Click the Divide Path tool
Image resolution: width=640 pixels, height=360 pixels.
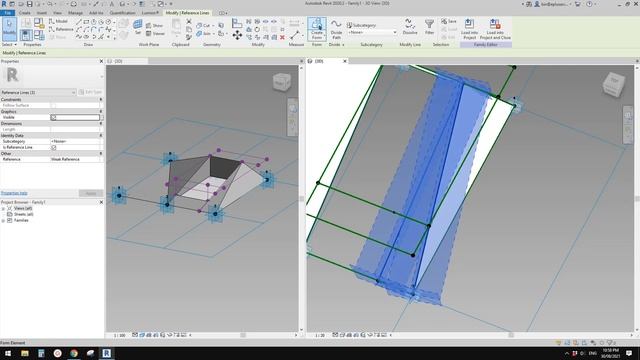point(336,29)
